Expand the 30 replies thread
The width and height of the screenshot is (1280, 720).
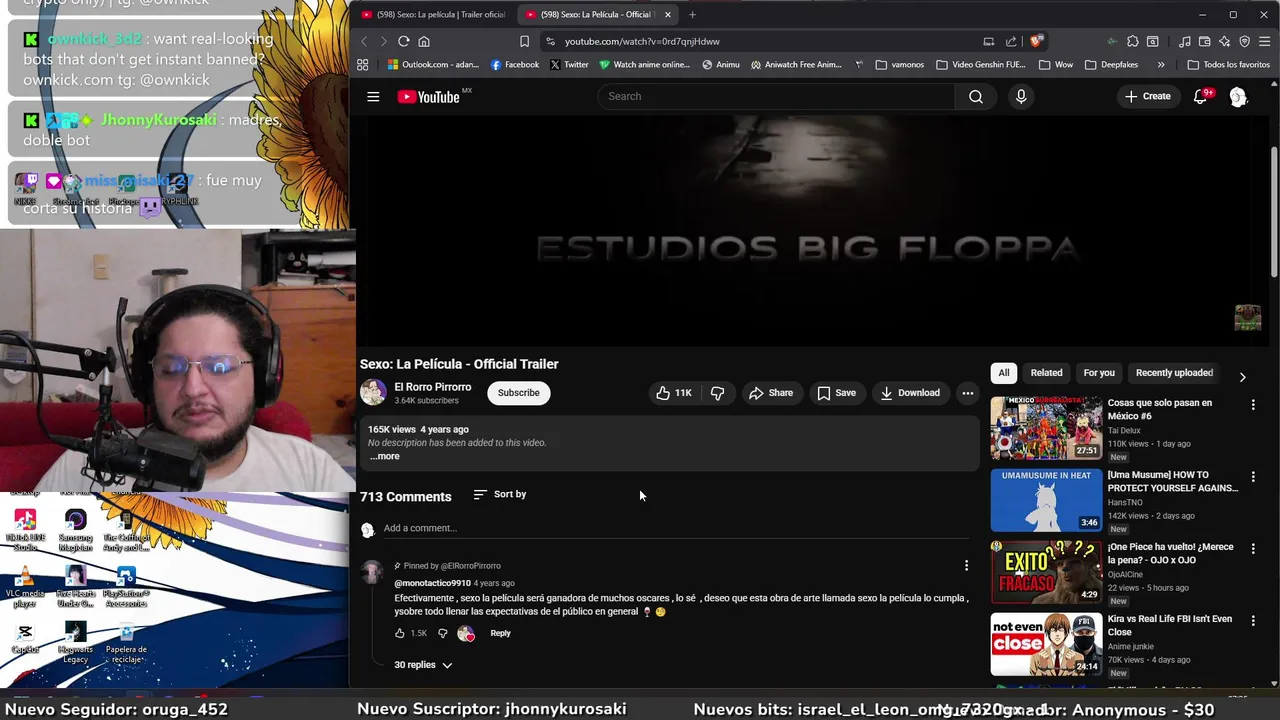423,665
